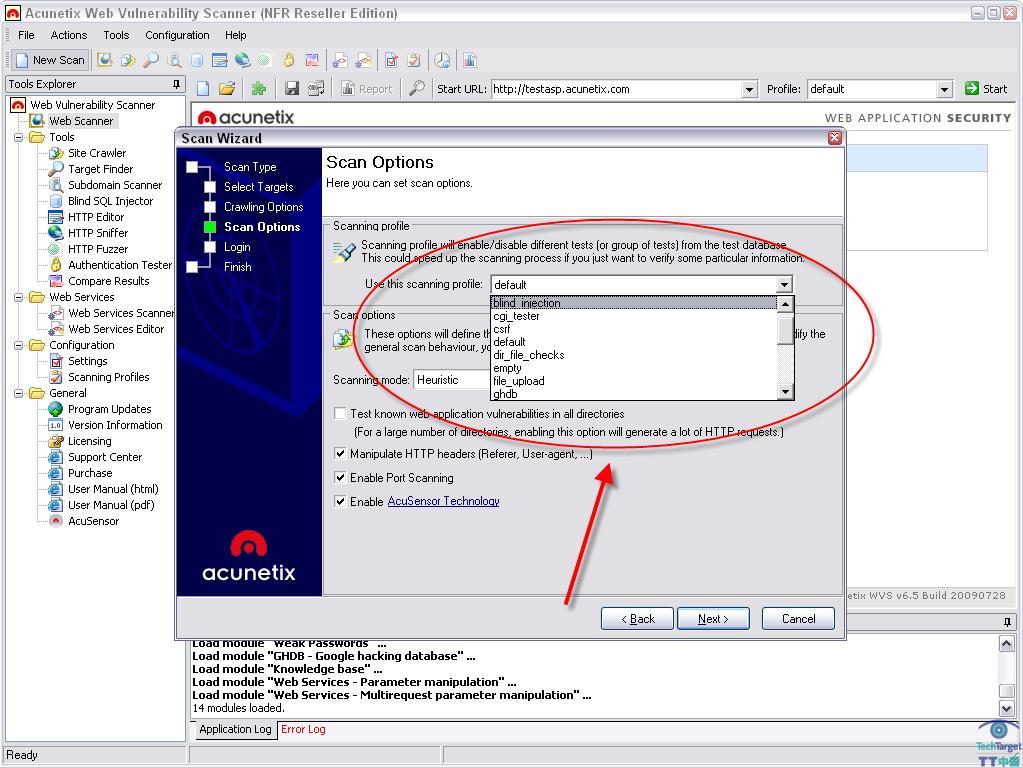The width and height of the screenshot is (1023, 768).
Task: Click the Next button in Scan Wizard
Action: click(x=713, y=619)
